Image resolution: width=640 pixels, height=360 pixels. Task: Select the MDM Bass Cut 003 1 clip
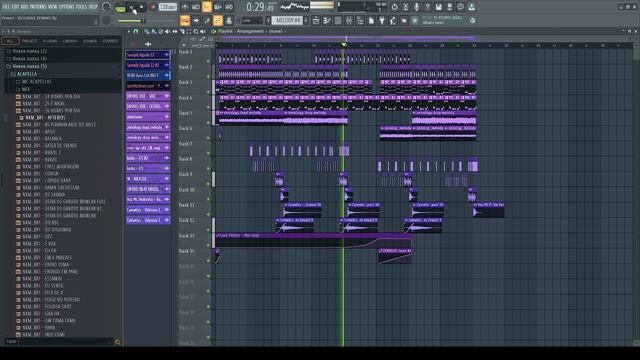pyautogui.click(x=147, y=76)
